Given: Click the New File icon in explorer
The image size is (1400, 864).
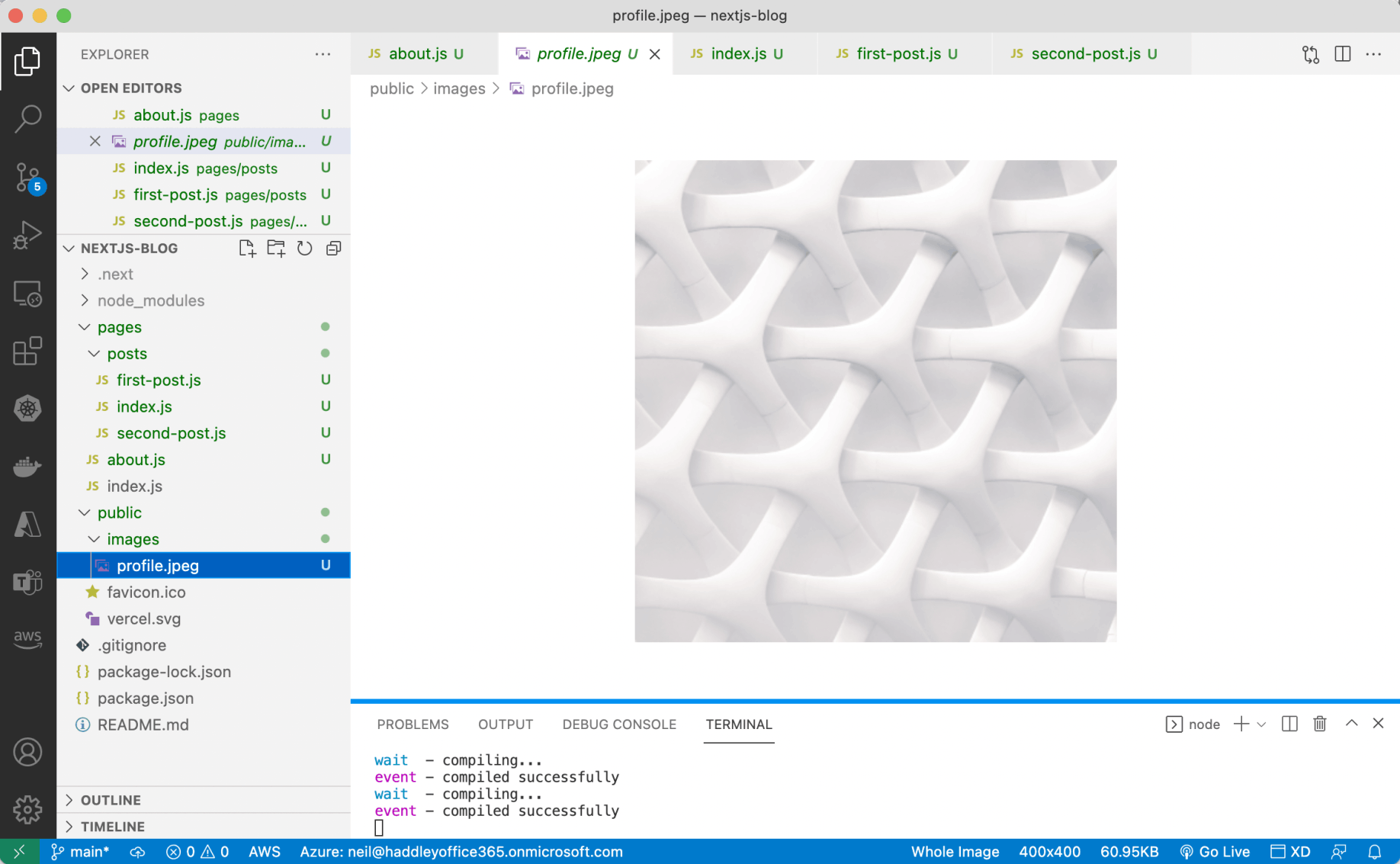Looking at the screenshot, I should tap(246, 249).
